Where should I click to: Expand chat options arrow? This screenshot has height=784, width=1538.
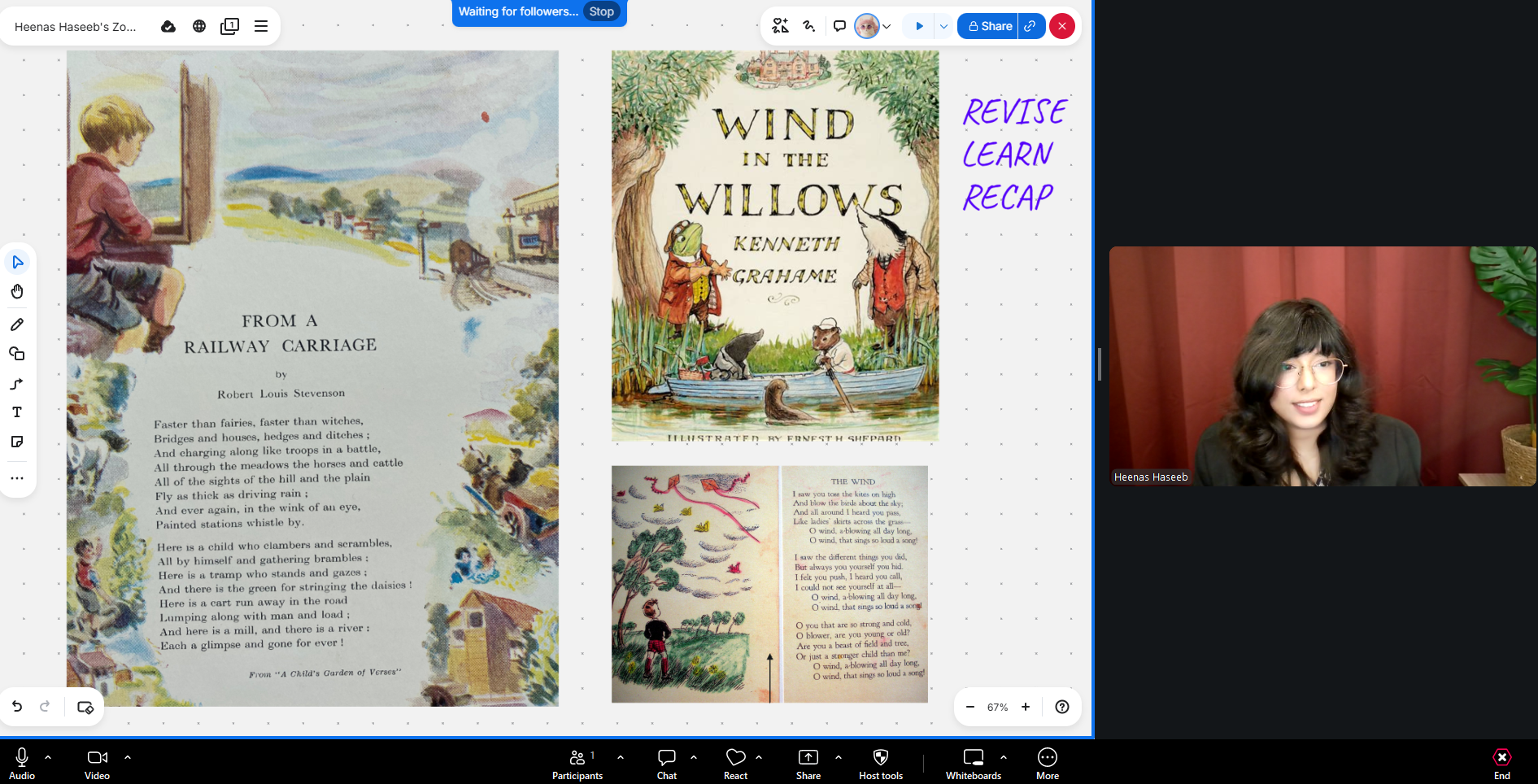694,757
